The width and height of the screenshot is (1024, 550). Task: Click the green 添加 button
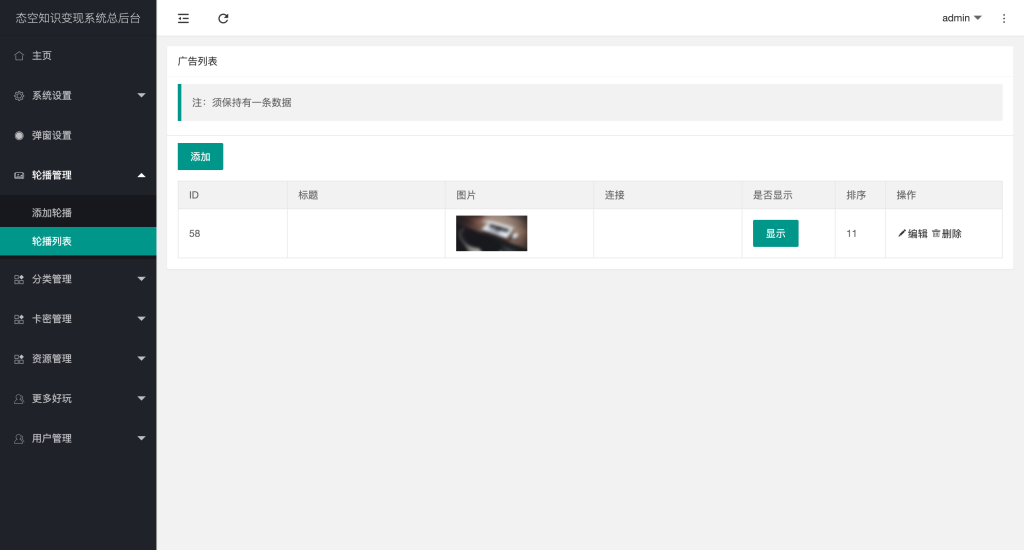(200, 157)
